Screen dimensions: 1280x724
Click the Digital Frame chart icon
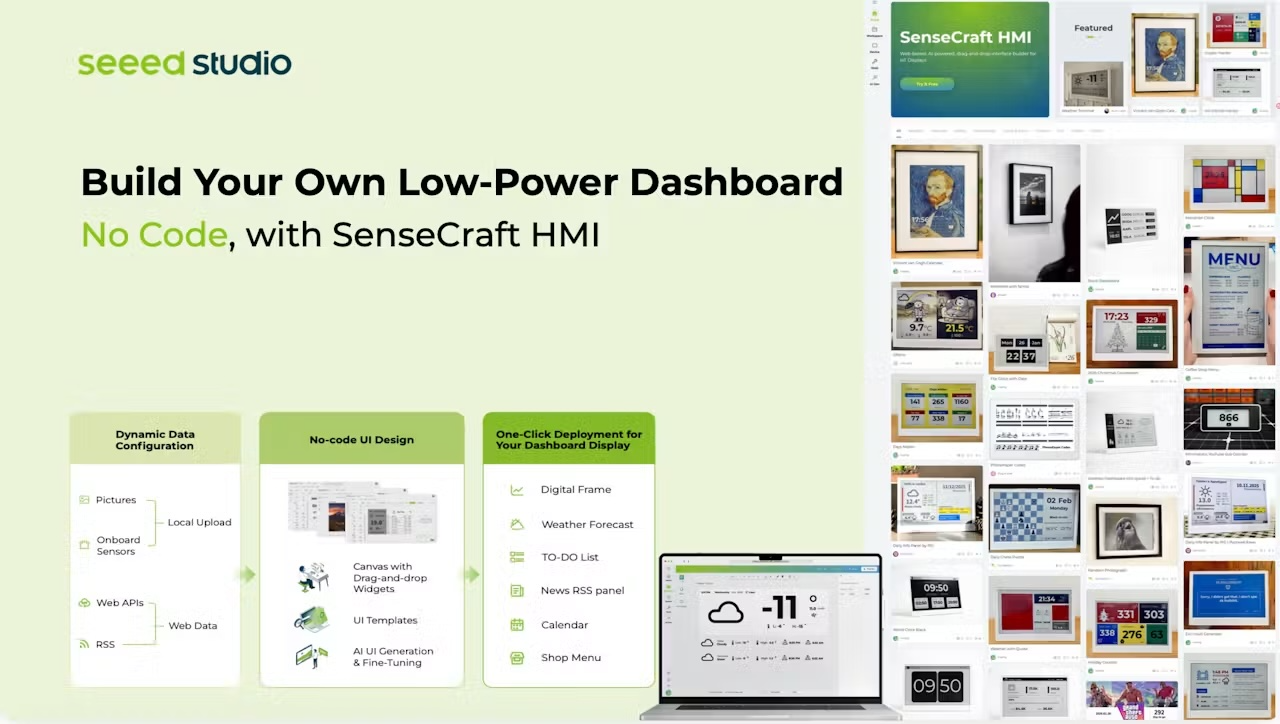tap(517, 490)
